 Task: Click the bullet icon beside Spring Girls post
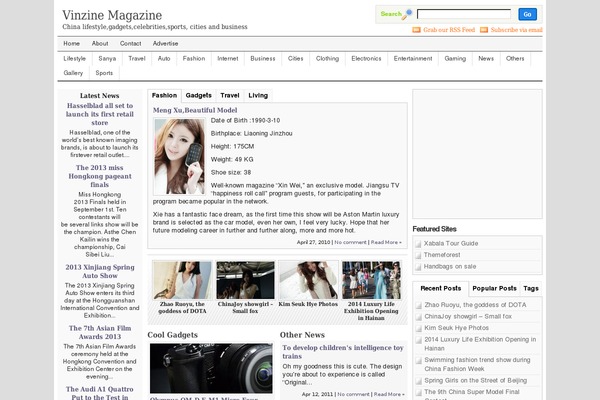(x=419, y=381)
